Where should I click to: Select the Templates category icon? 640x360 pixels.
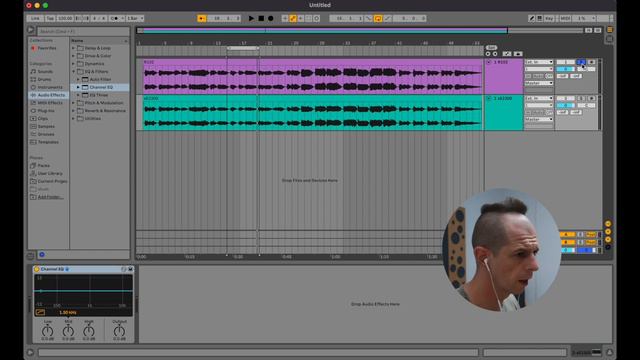(33, 142)
